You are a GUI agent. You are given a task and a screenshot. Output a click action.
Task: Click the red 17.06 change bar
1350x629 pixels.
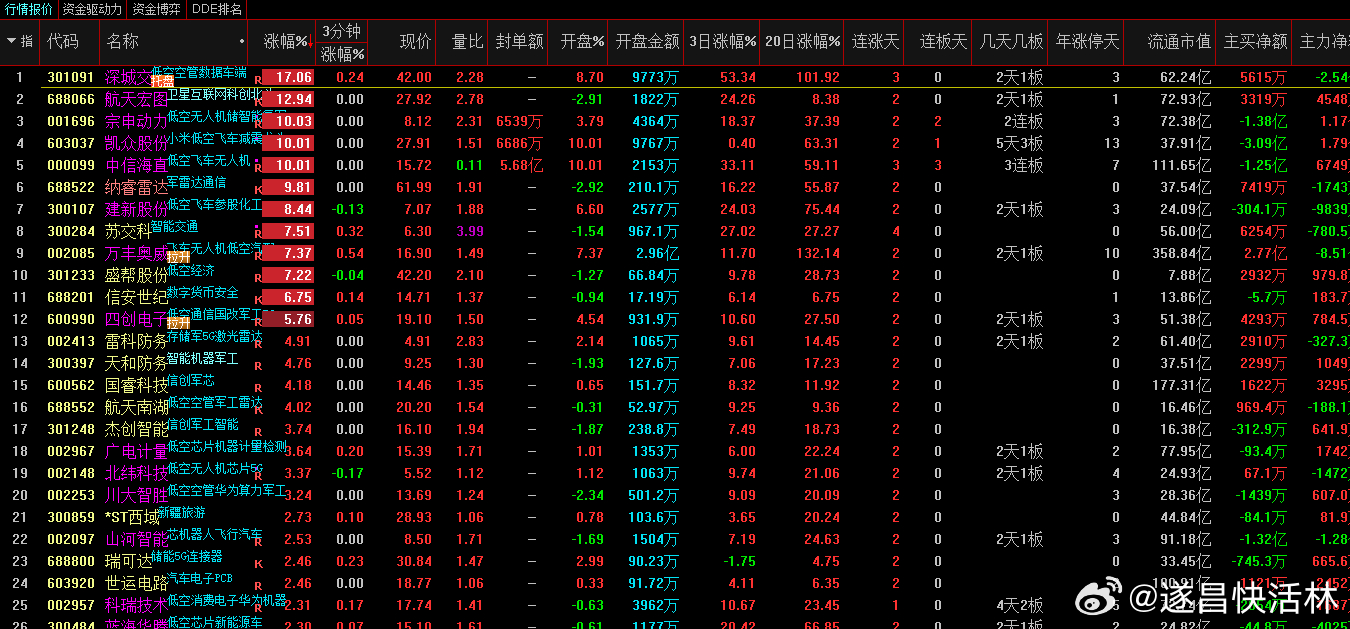click(288, 77)
